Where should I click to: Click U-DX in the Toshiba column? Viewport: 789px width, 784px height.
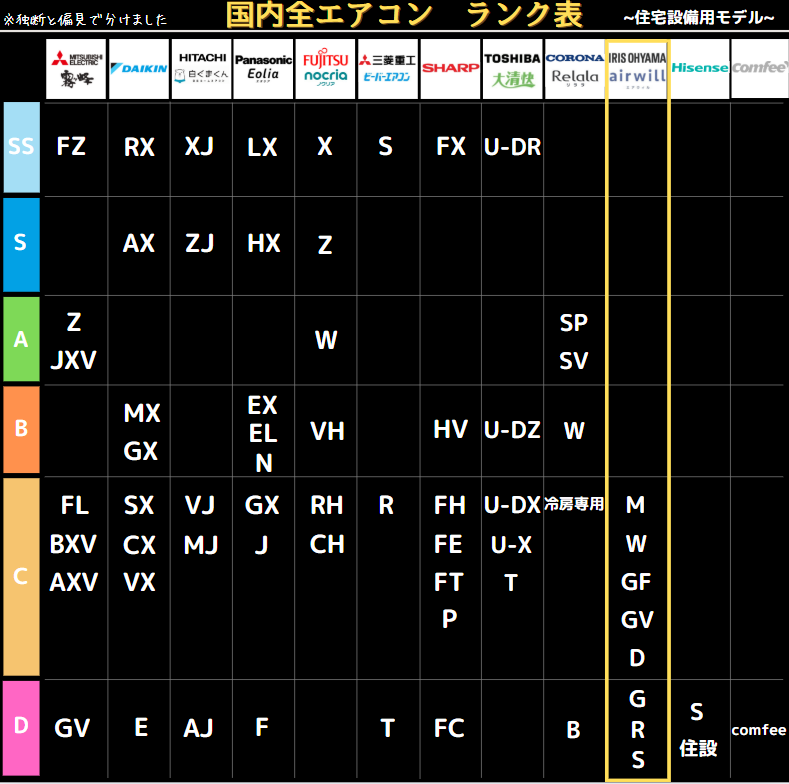point(512,505)
